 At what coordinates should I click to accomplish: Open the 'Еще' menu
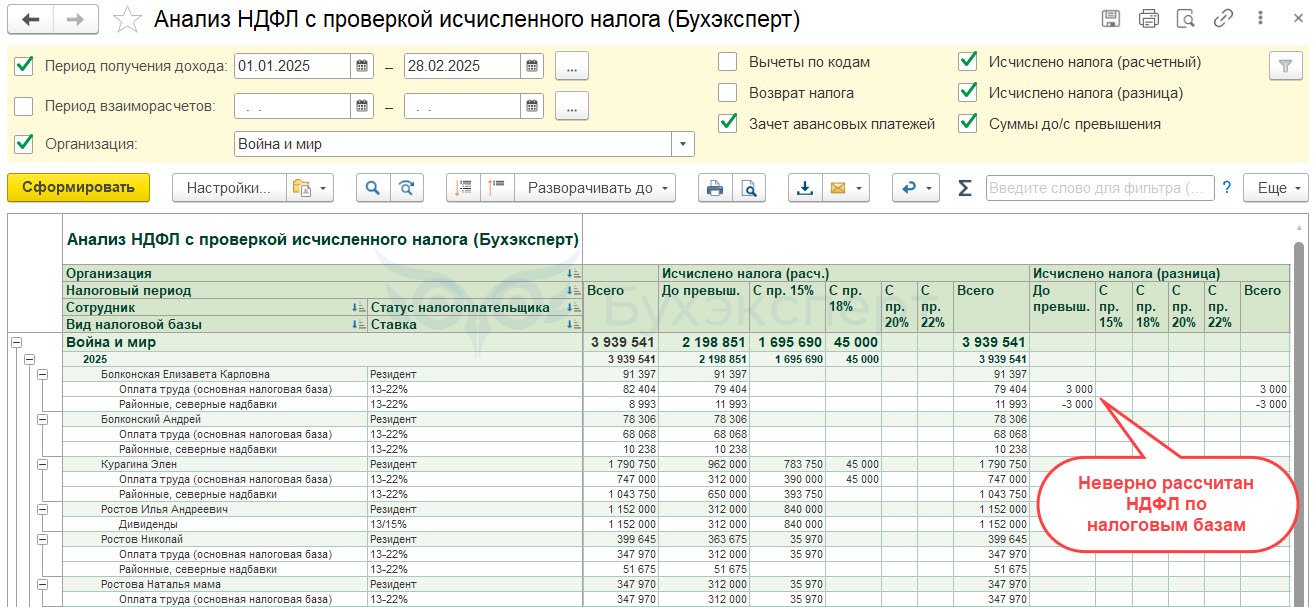pyautogui.click(x=1281, y=188)
